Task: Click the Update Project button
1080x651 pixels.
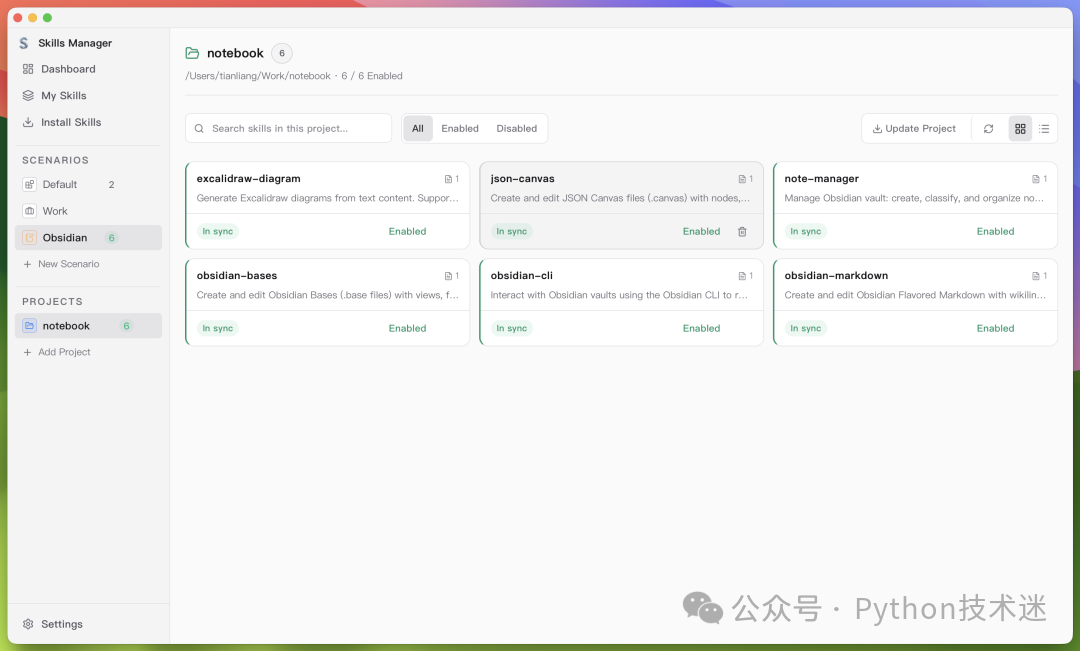Action: 915,128
